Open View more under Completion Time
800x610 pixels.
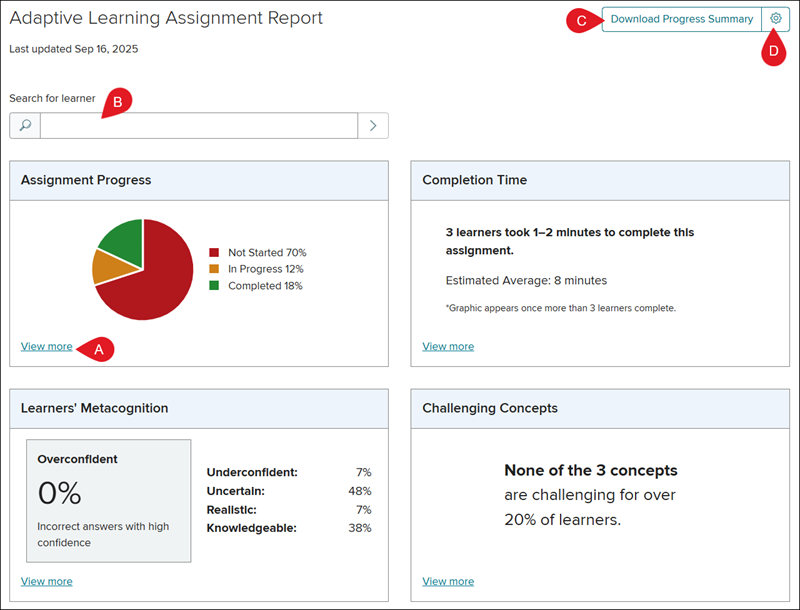click(x=448, y=346)
